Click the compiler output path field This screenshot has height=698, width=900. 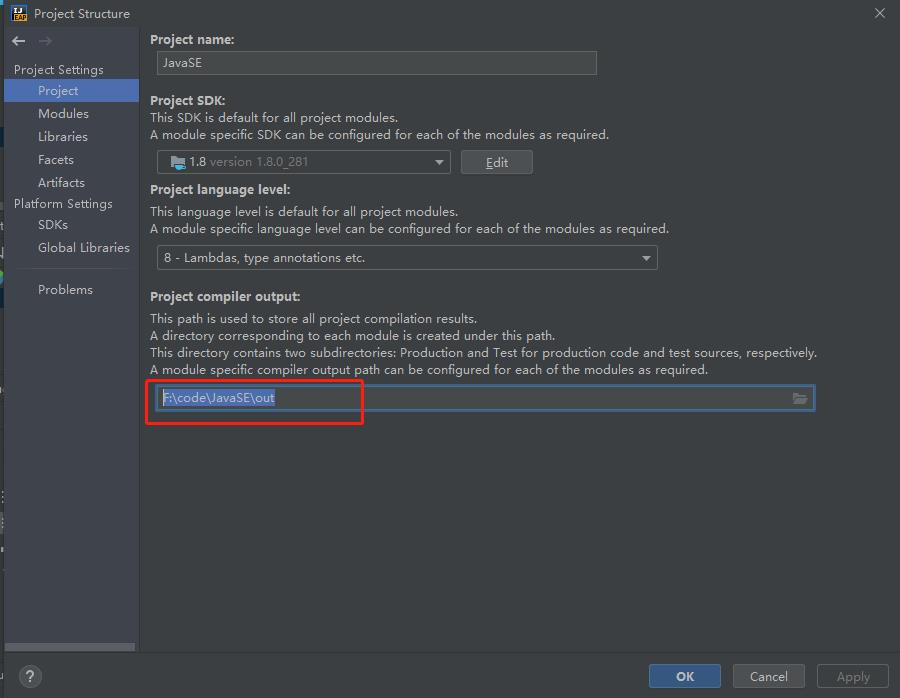point(485,398)
